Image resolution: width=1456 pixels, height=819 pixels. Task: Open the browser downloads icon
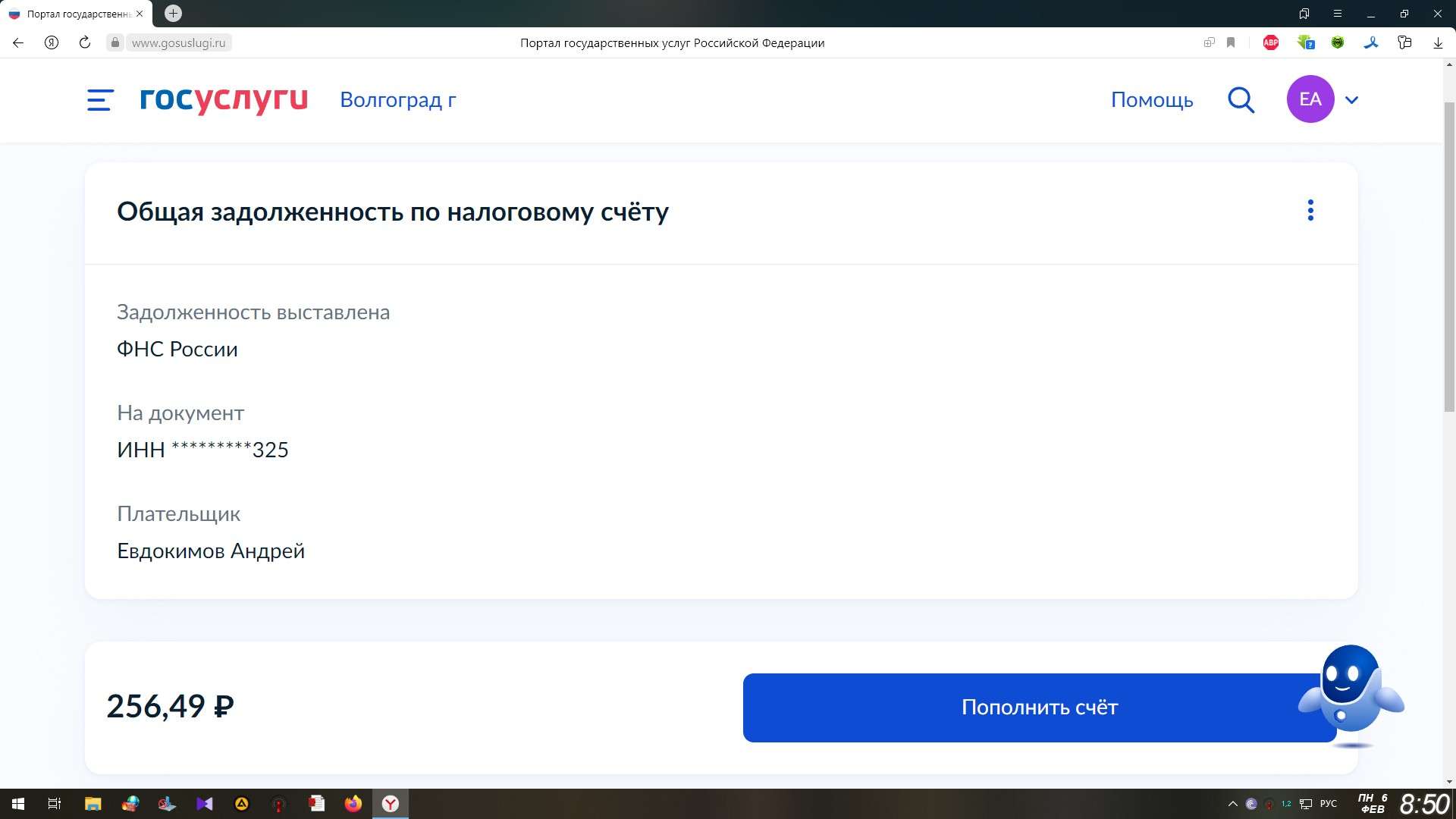point(1438,43)
